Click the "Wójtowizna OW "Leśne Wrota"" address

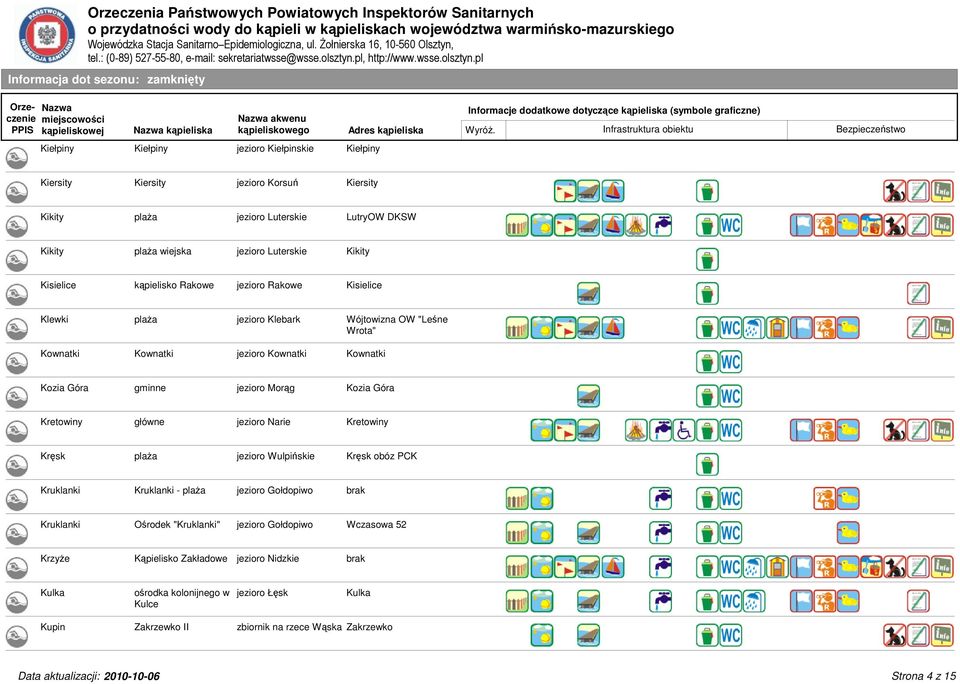tap(397, 325)
